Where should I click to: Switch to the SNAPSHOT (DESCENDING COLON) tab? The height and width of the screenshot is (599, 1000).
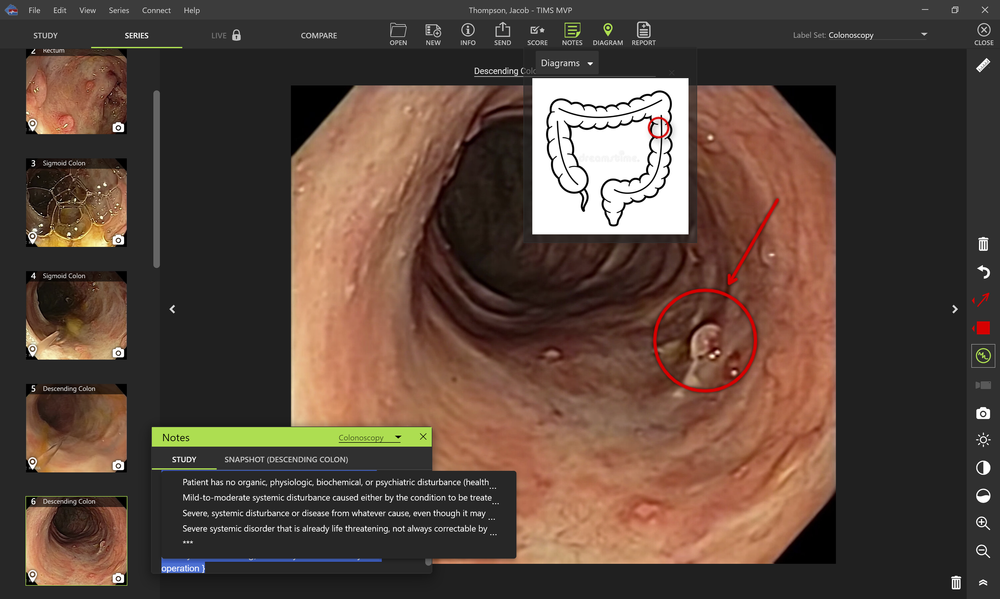tap(285, 459)
